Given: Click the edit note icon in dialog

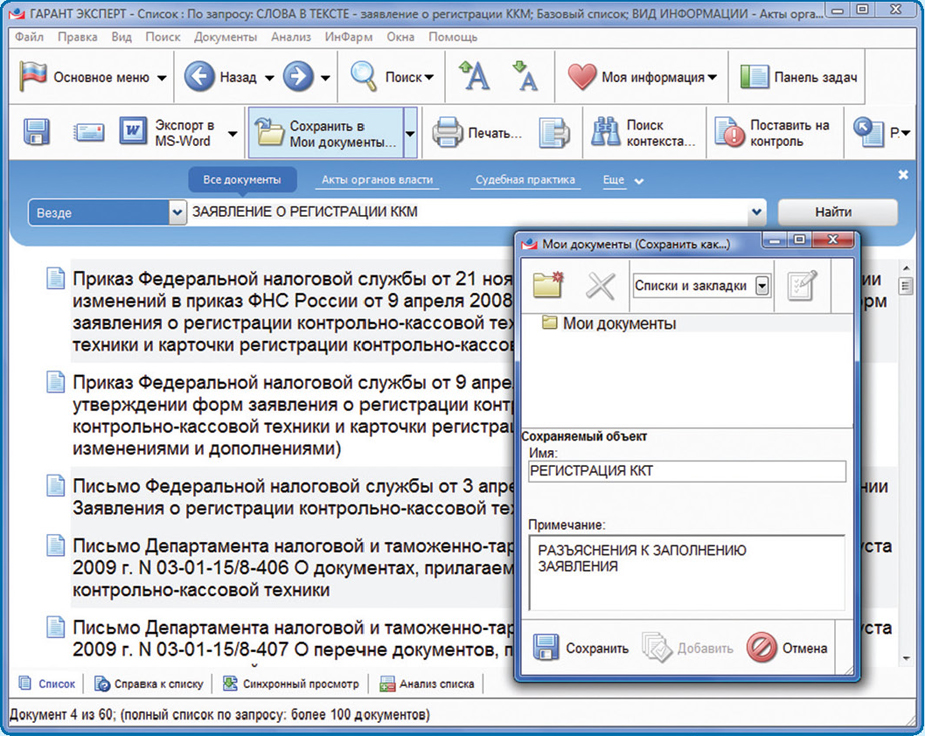Looking at the screenshot, I should pyautogui.click(x=802, y=286).
